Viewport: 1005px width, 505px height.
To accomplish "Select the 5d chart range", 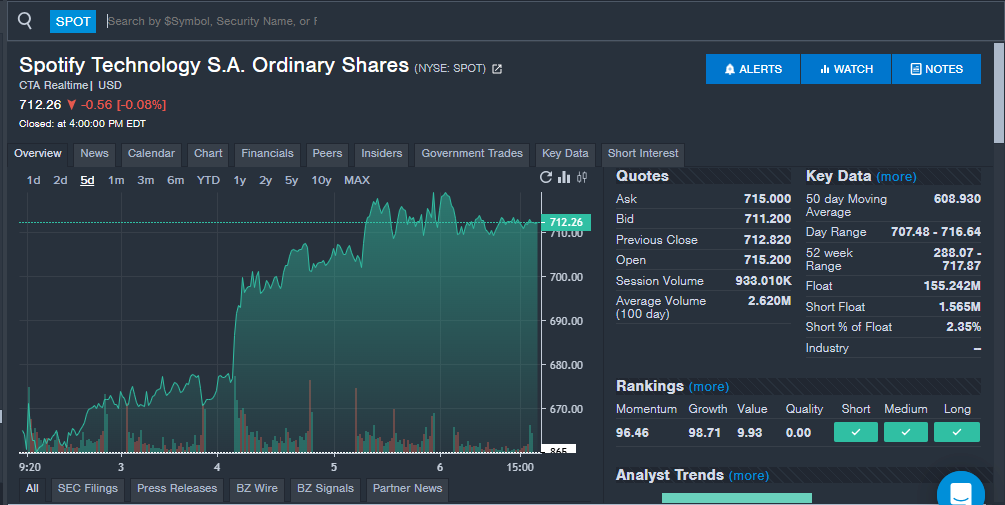I will 87,181.
